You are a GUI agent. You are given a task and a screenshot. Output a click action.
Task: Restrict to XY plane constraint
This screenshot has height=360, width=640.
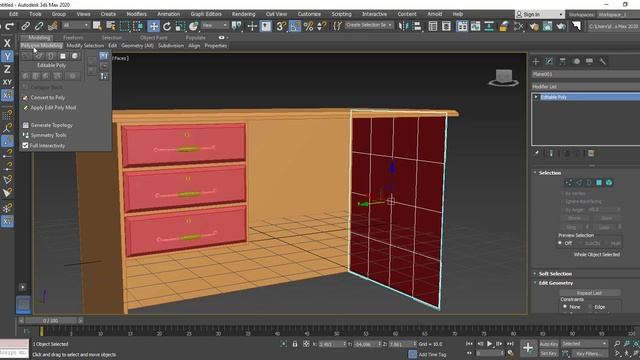[7, 82]
